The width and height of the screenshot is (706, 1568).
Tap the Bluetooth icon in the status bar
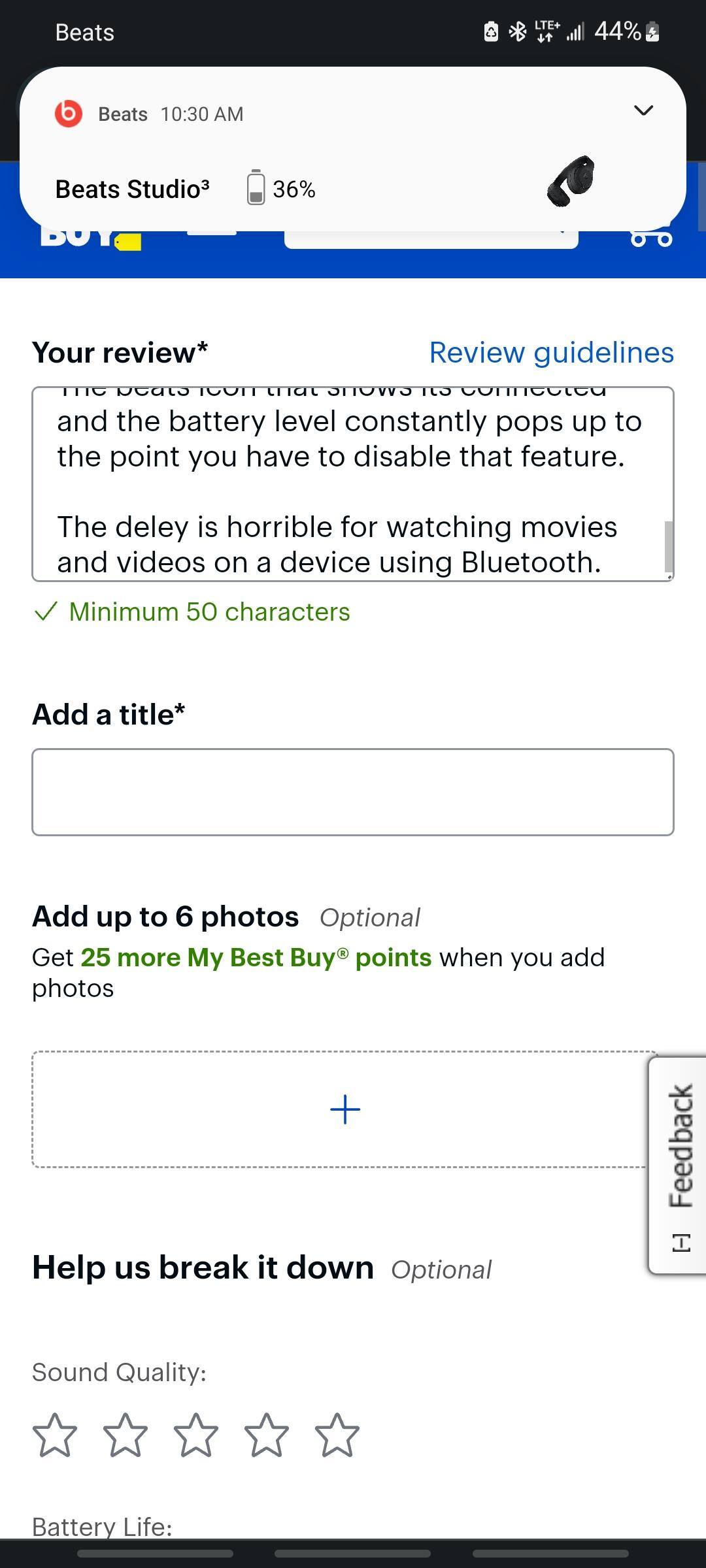(517, 31)
